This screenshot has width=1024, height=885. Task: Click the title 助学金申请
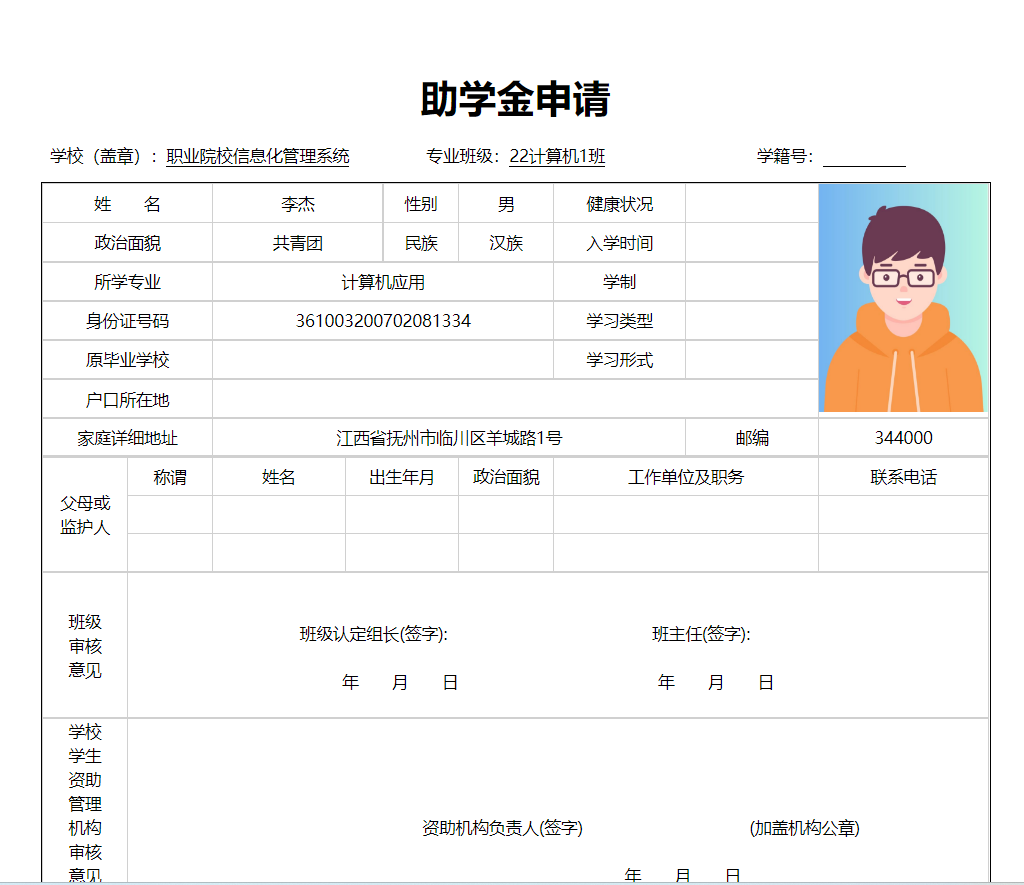pyautogui.click(x=515, y=99)
